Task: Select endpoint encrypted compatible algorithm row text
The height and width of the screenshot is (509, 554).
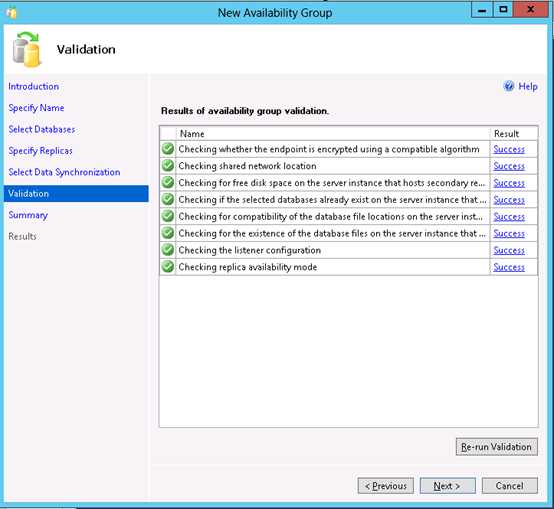Action: (x=329, y=149)
